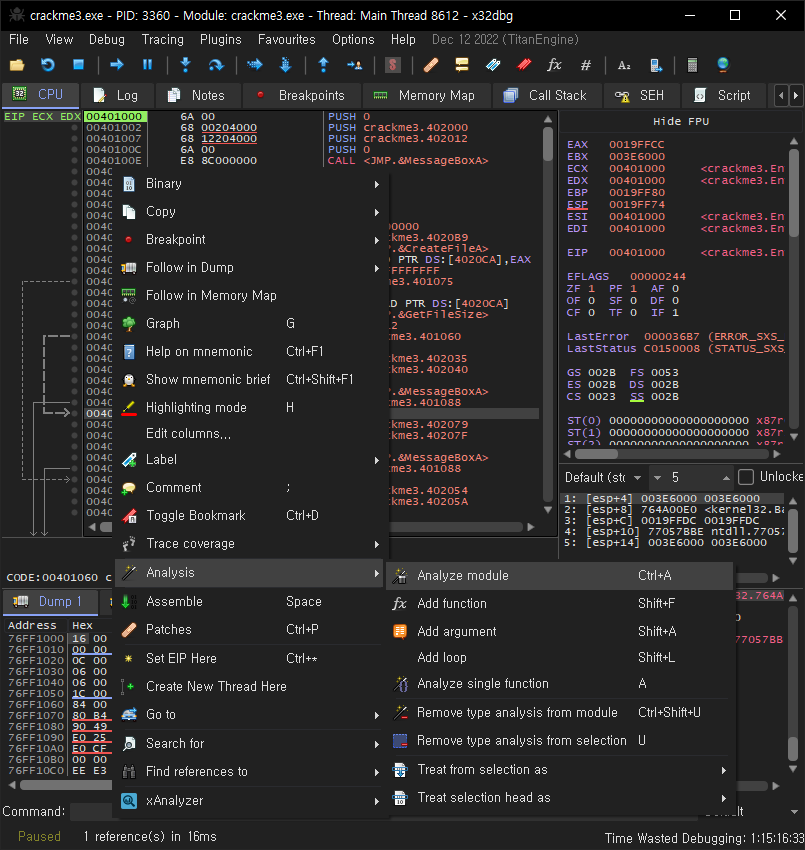The height and width of the screenshot is (850, 805).
Task: Choose Create New Thread Here
Action: [x=250, y=687]
